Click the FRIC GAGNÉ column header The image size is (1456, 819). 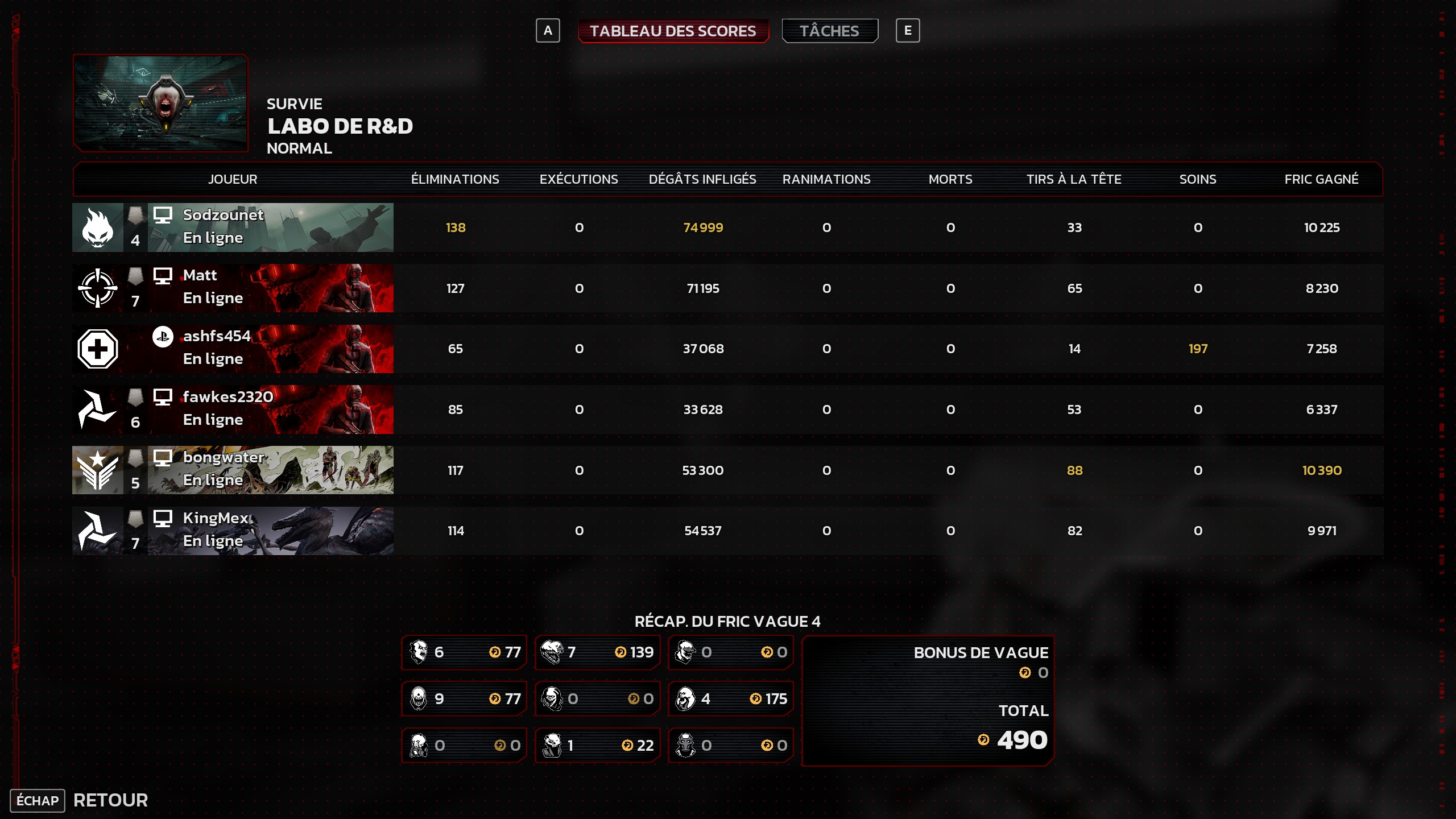1321,179
